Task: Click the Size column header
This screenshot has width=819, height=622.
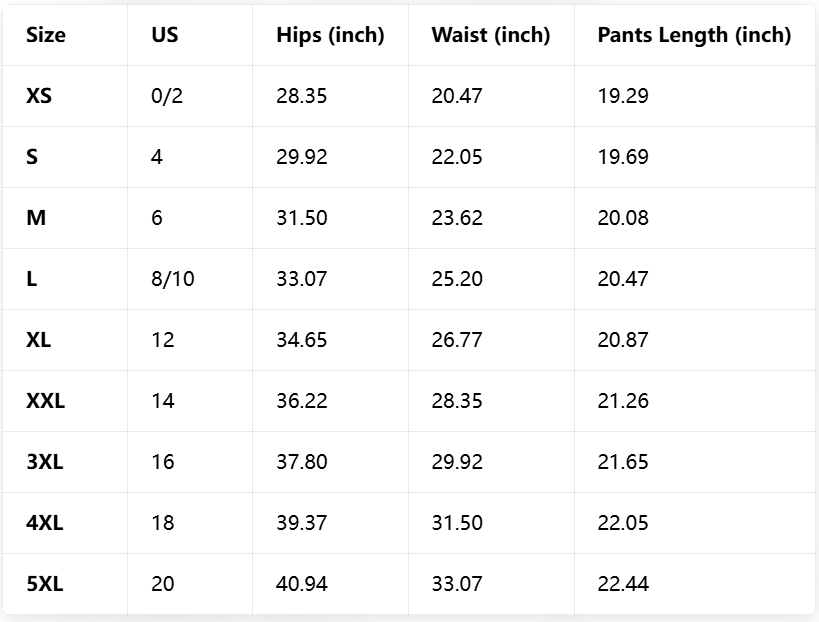Action: tap(46, 35)
